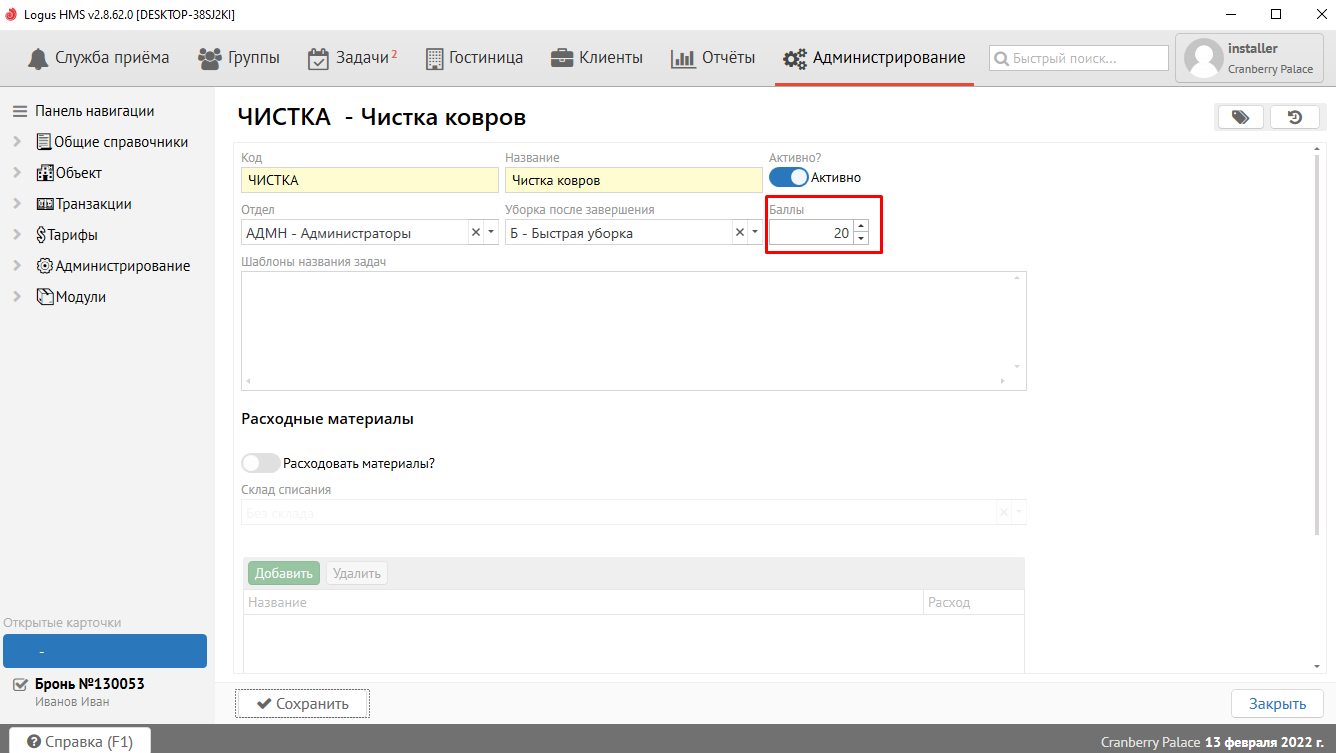Click the Отчёты chart icon
Viewport: 1336px width, 753px height.
click(x=683, y=58)
